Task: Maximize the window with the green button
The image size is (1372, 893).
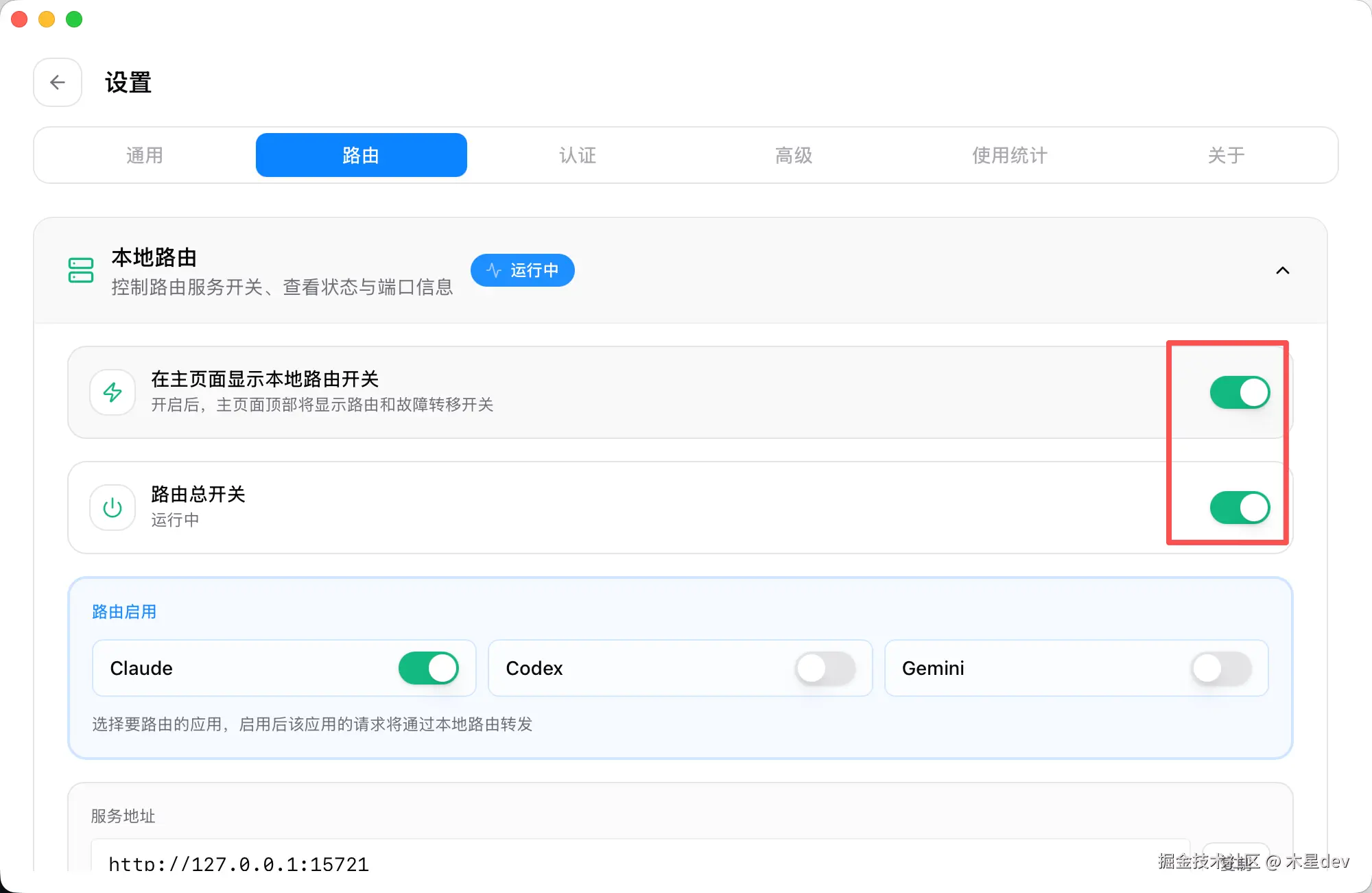Action: (x=74, y=19)
